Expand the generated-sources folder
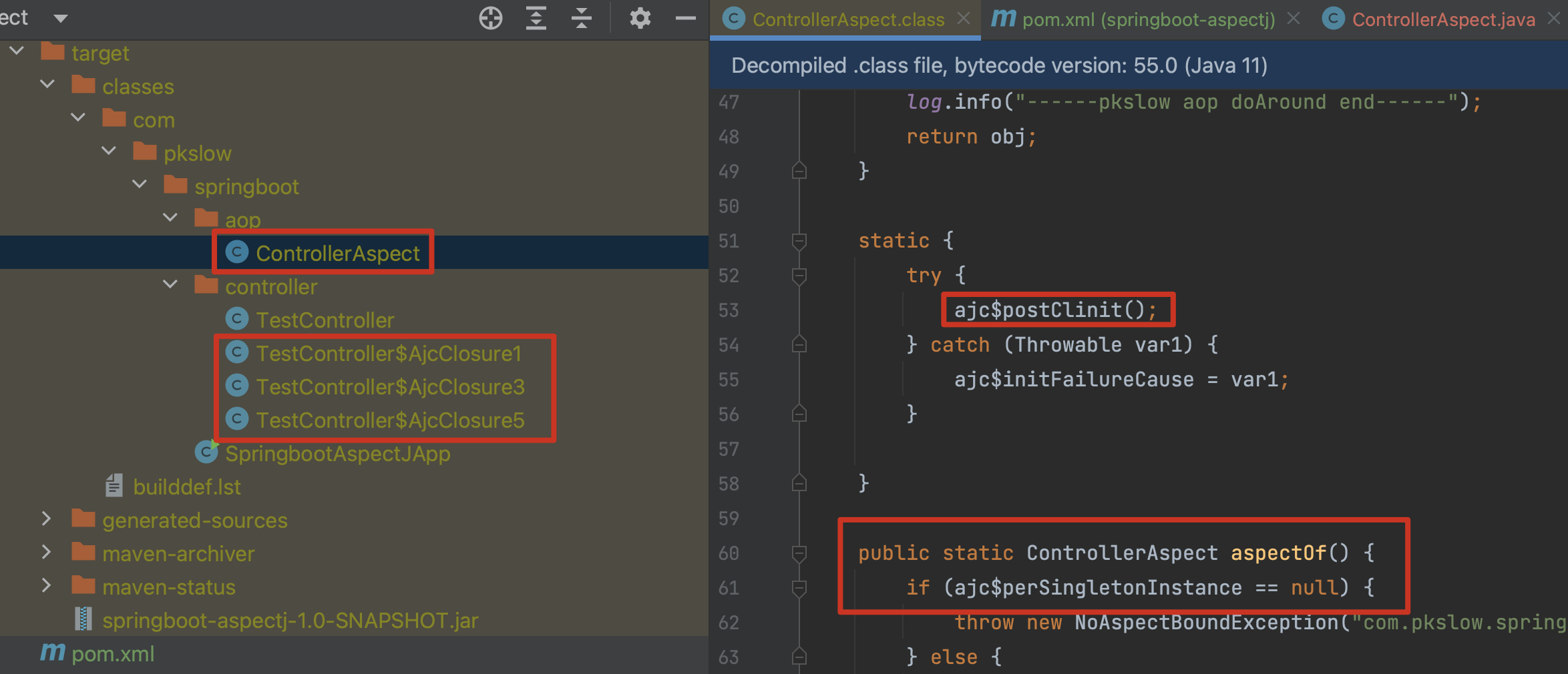The image size is (1568, 674). point(47,519)
